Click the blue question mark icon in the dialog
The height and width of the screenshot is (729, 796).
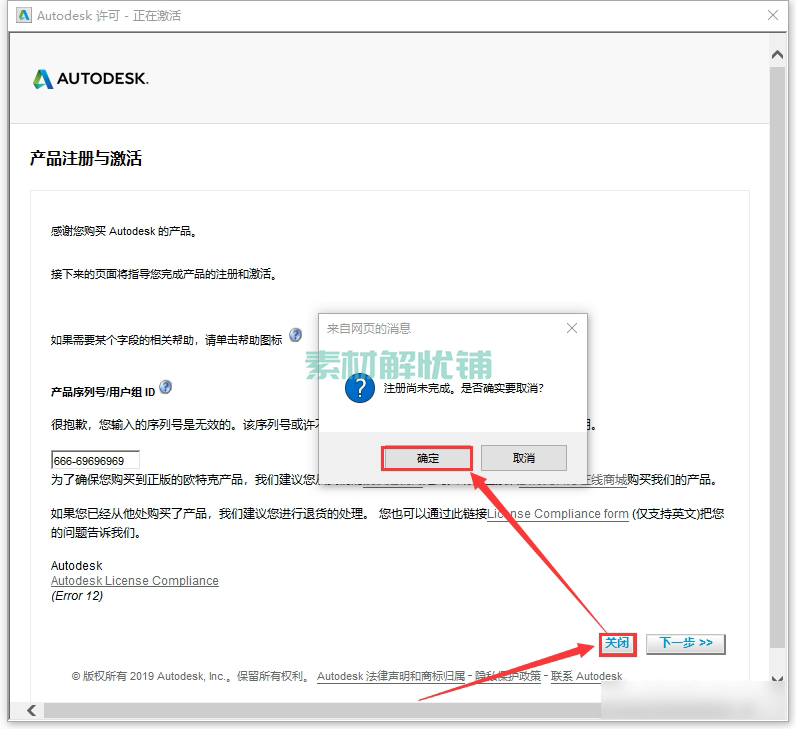pos(360,388)
